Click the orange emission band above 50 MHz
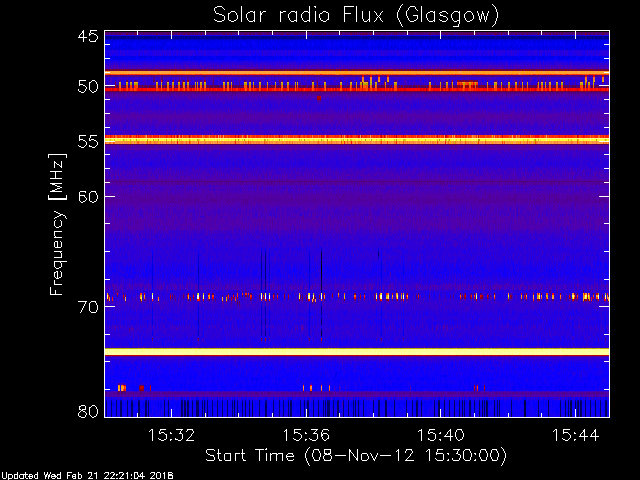640x480 pixels. point(357,73)
